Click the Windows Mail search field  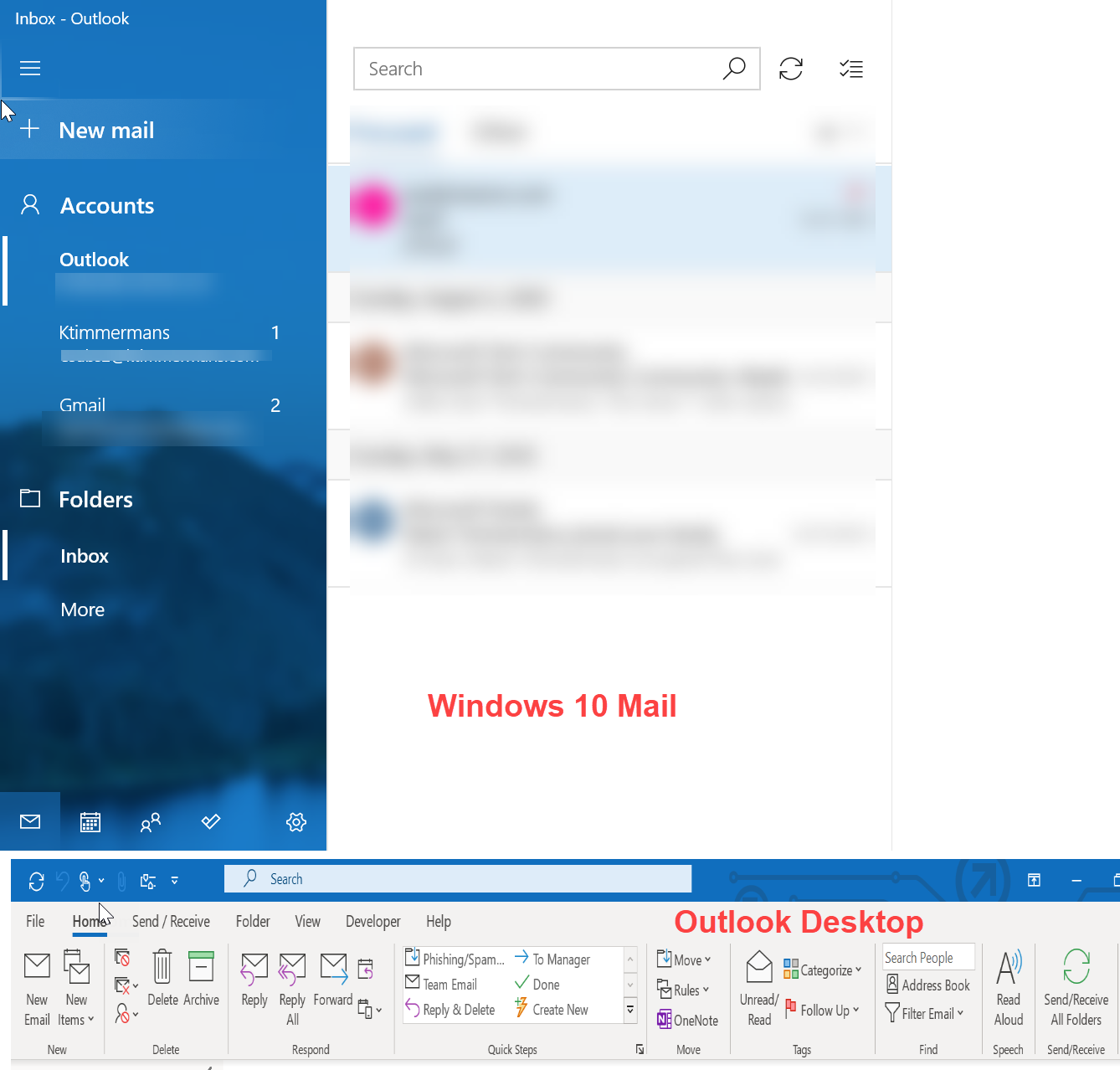[x=557, y=69]
